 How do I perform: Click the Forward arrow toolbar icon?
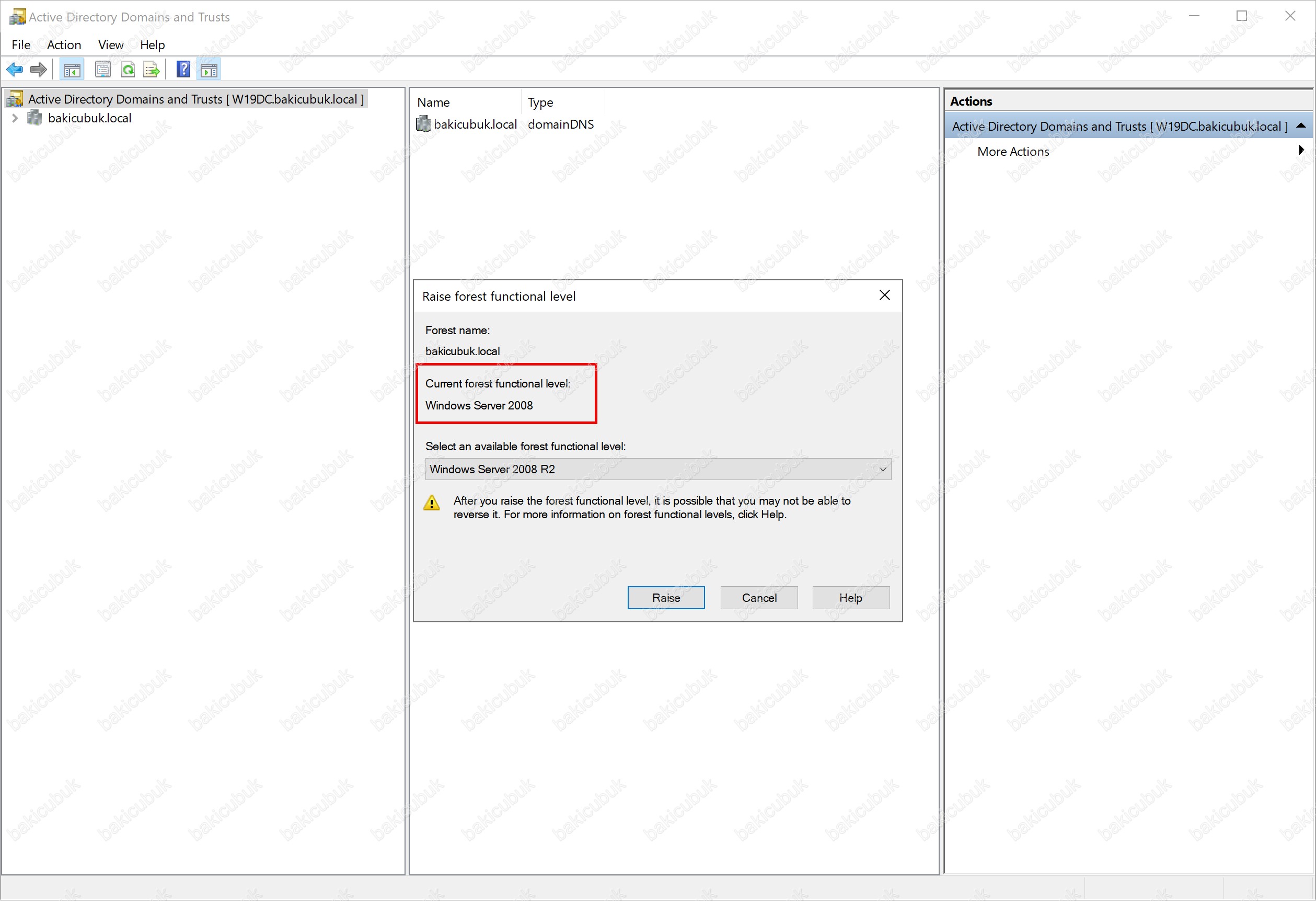click(38, 70)
